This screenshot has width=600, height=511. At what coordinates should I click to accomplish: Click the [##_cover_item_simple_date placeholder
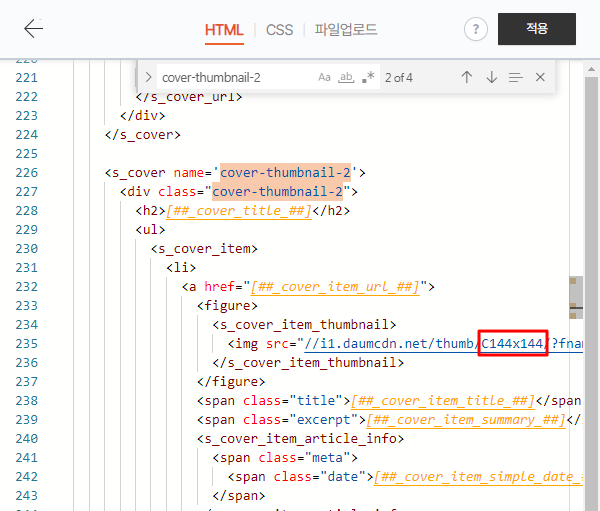[478, 477]
